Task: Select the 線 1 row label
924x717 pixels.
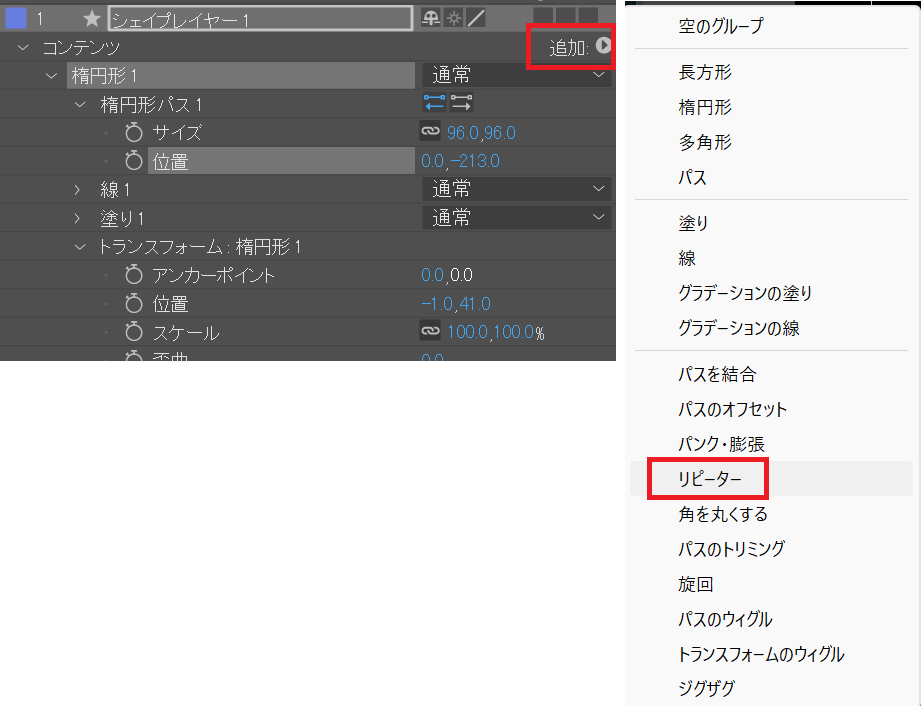Action: pos(115,190)
